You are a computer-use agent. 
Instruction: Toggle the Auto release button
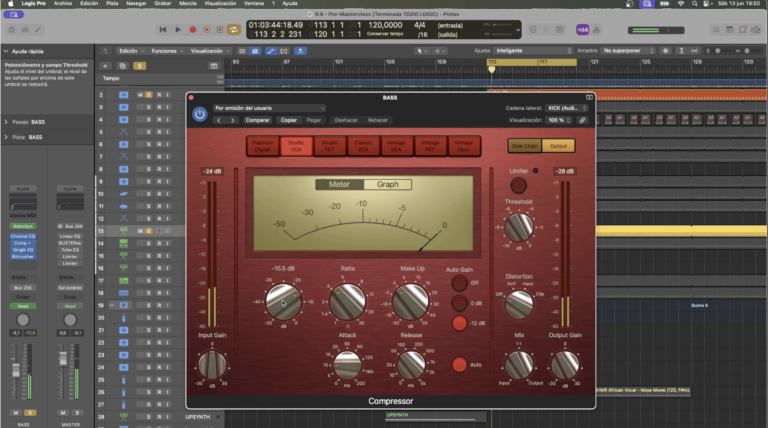(459, 365)
